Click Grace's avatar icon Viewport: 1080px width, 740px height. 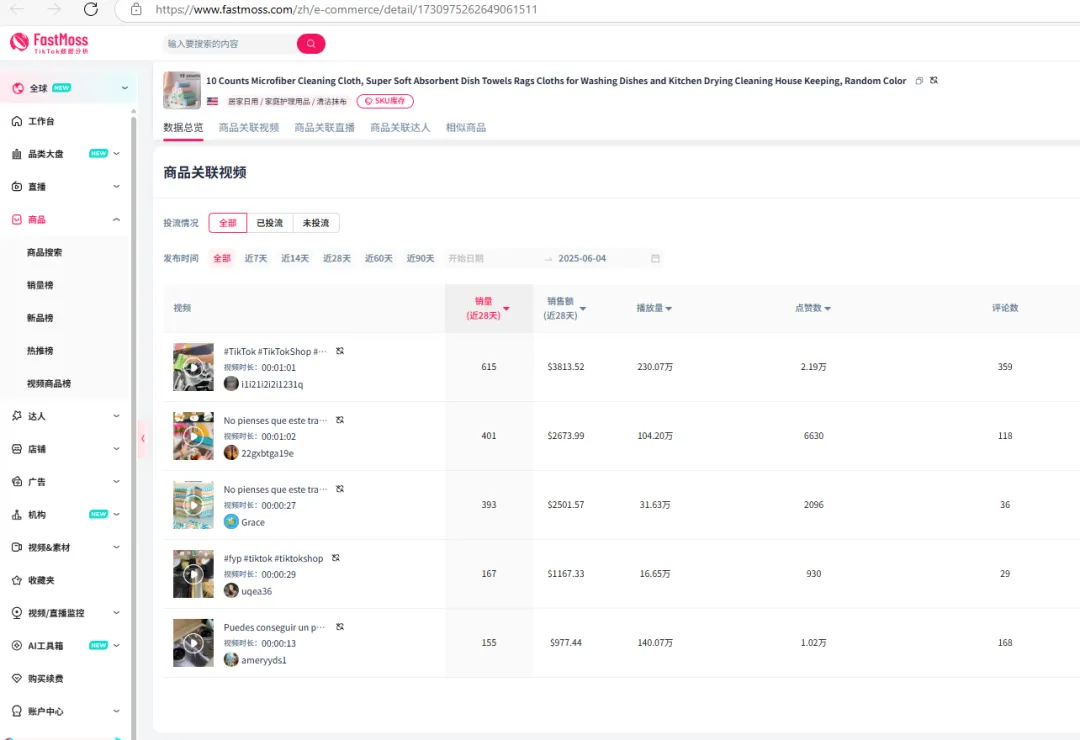coord(231,522)
